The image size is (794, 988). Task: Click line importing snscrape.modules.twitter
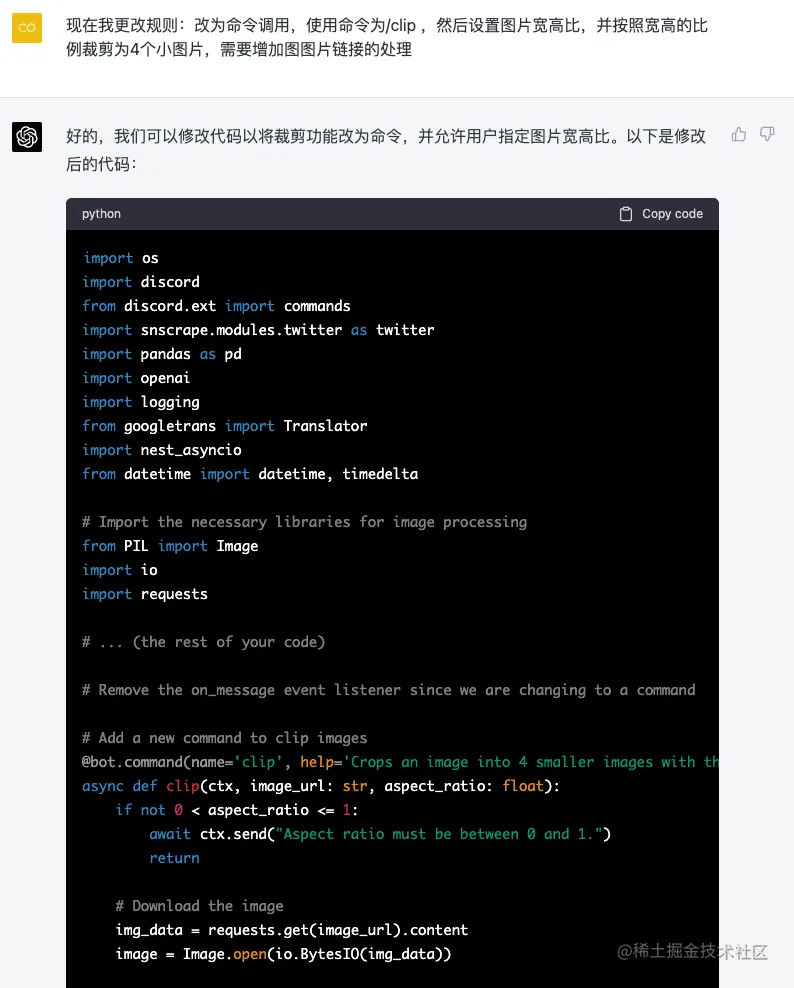click(x=258, y=330)
